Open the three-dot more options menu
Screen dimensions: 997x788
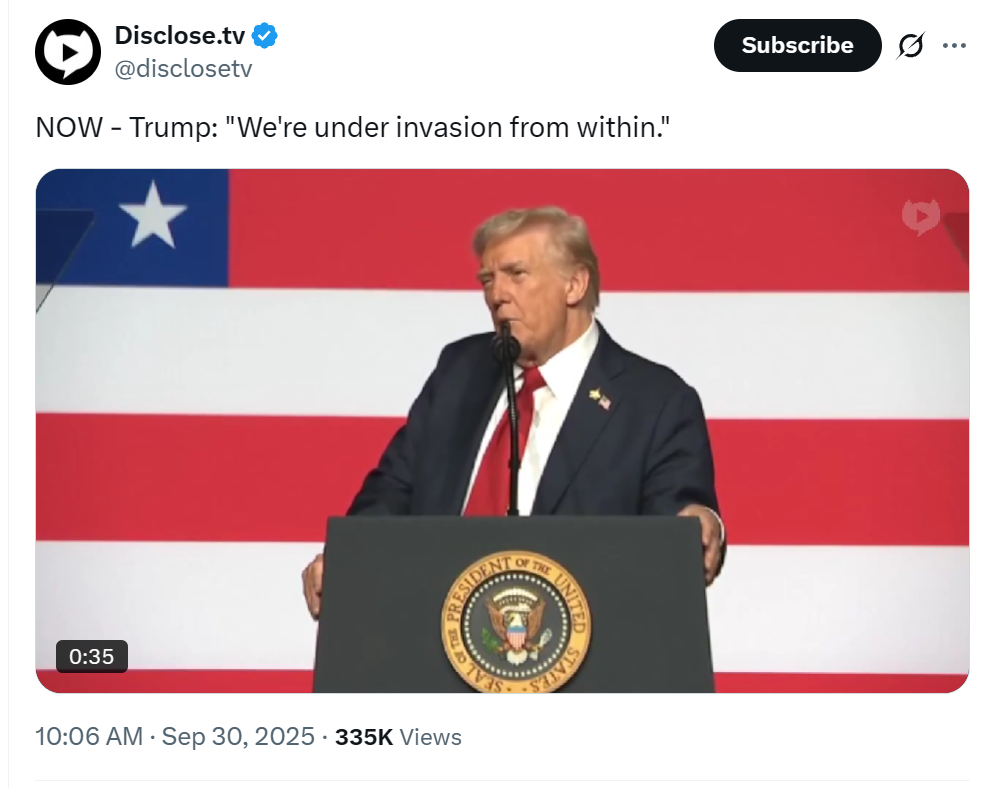click(954, 45)
